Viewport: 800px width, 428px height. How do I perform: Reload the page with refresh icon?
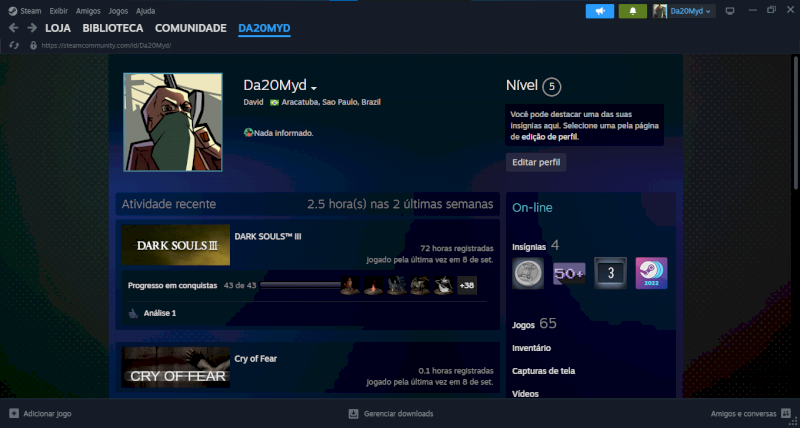14,45
